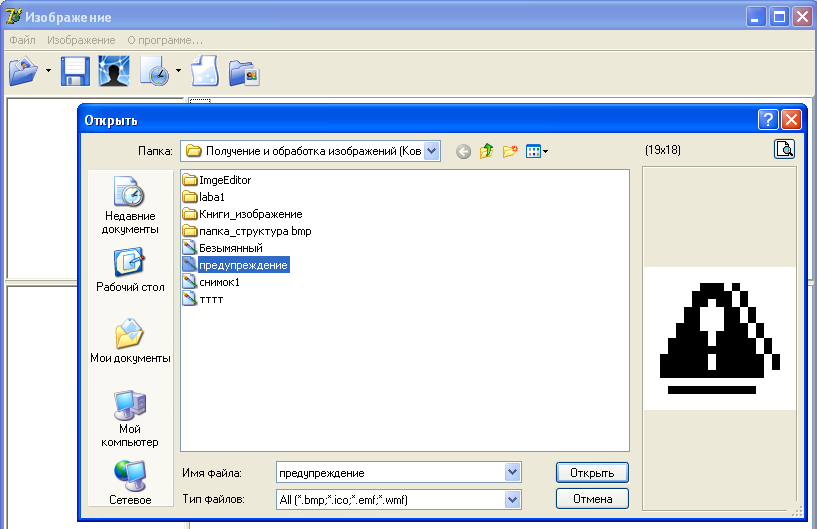
Task: Click the folder with pictures toolbar icon
Action: click(244, 73)
